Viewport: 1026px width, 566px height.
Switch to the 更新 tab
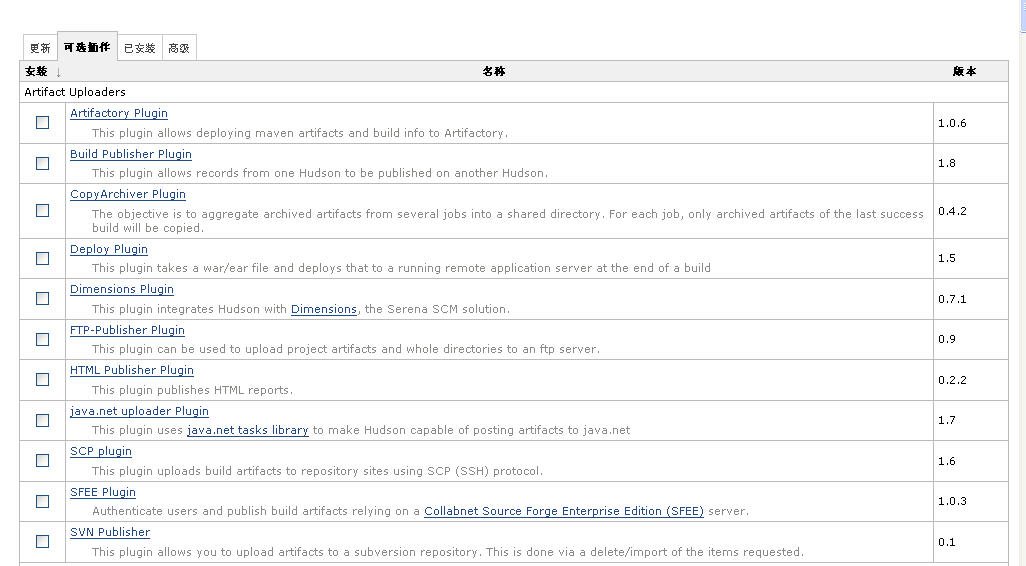[40, 48]
